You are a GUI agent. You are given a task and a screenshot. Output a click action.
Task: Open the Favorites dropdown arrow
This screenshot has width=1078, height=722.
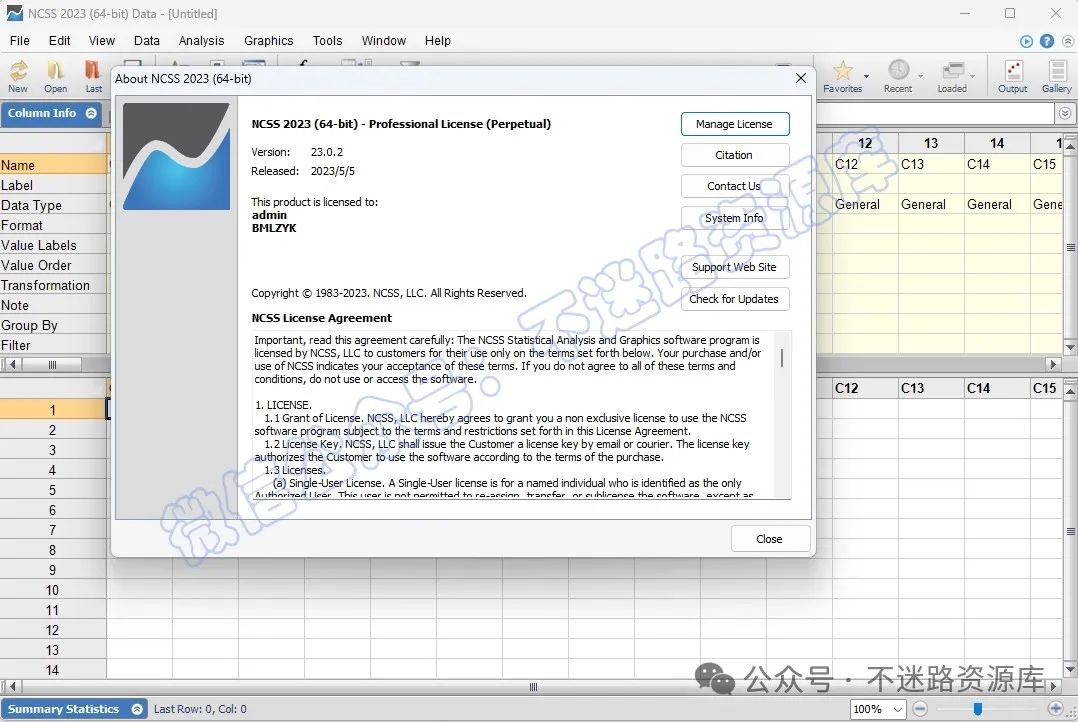tap(866, 76)
